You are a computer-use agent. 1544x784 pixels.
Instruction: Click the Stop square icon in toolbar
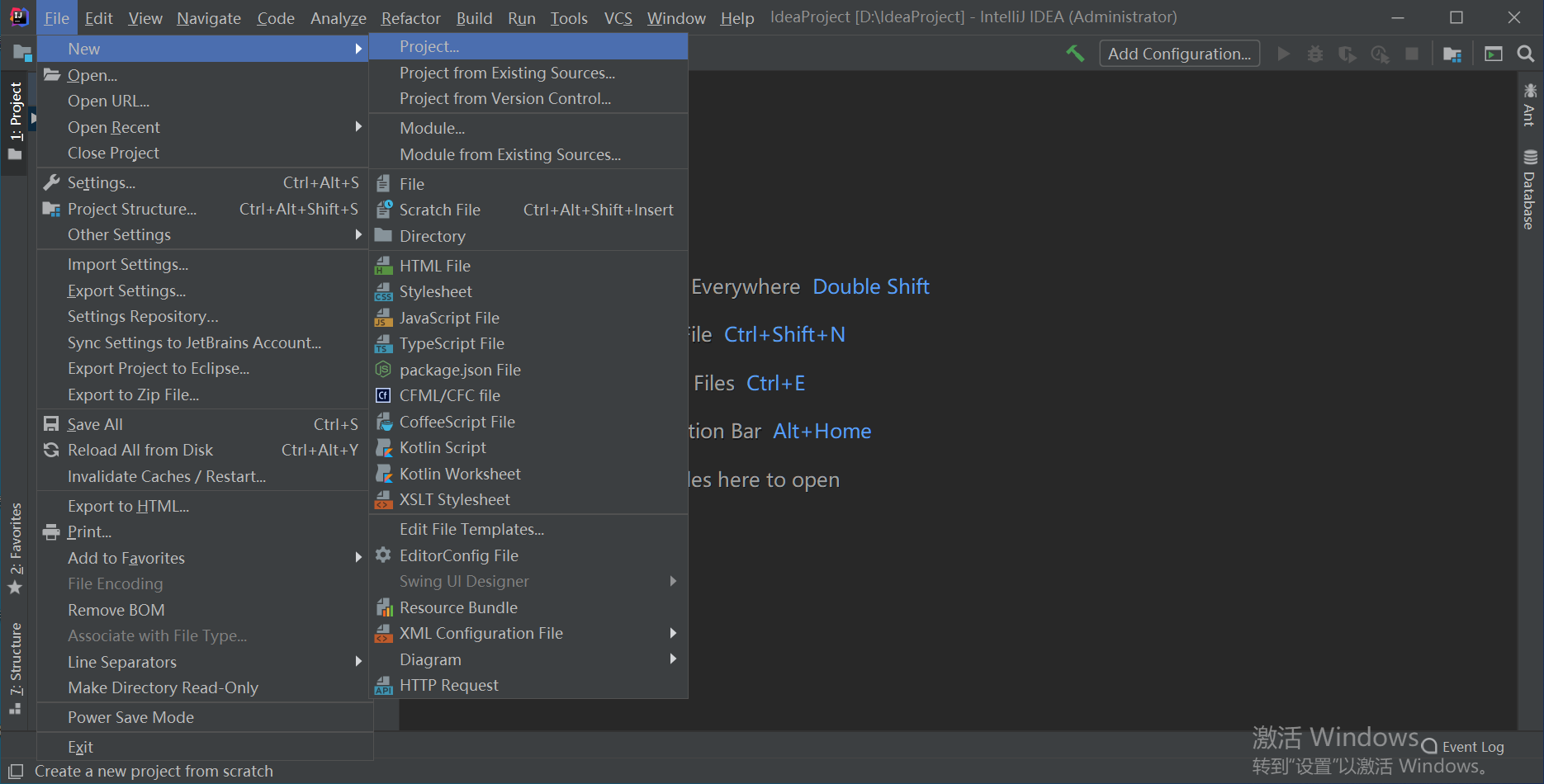1412,54
